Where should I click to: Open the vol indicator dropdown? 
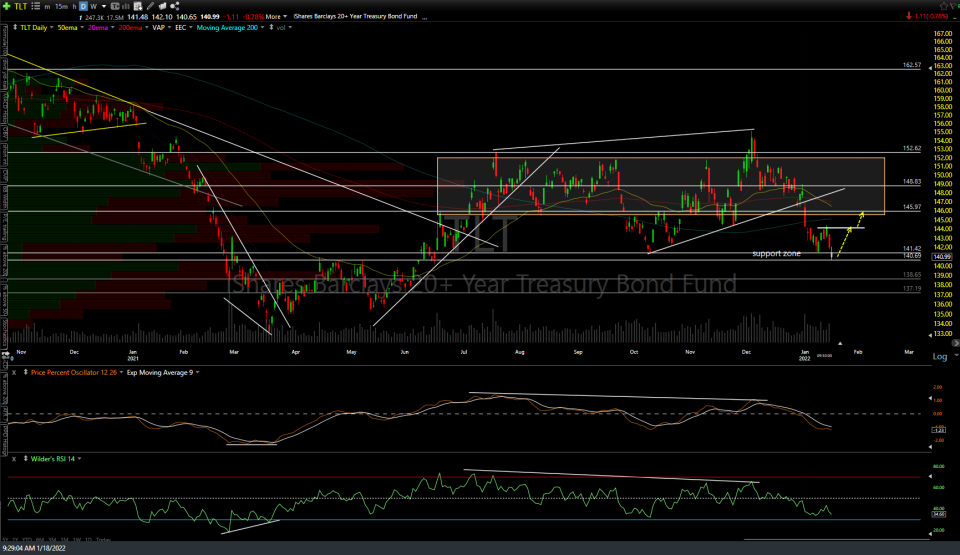(x=290, y=28)
